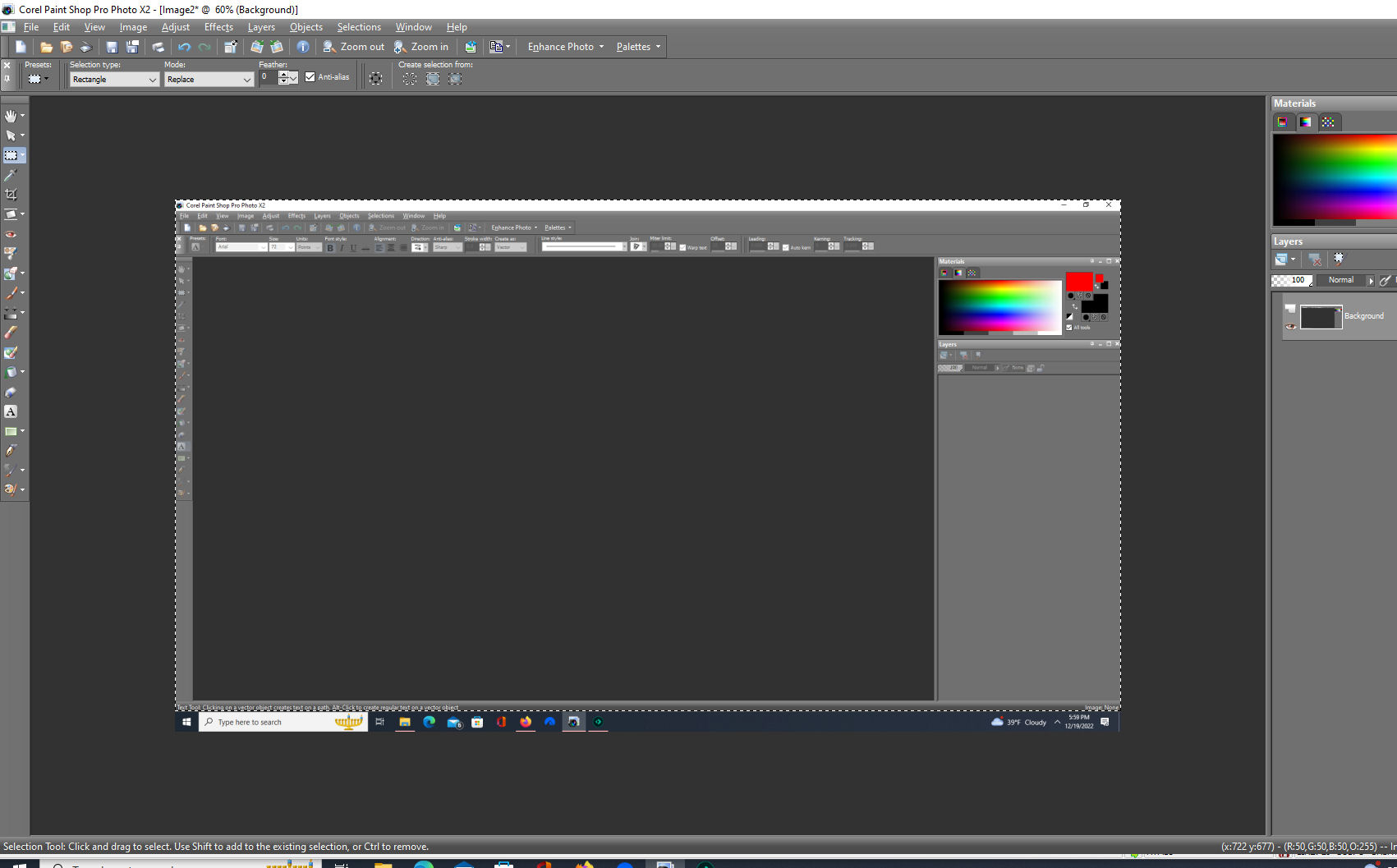Select the Crop tool
This screenshot has height=868, width=1397.
pos(11,195)
